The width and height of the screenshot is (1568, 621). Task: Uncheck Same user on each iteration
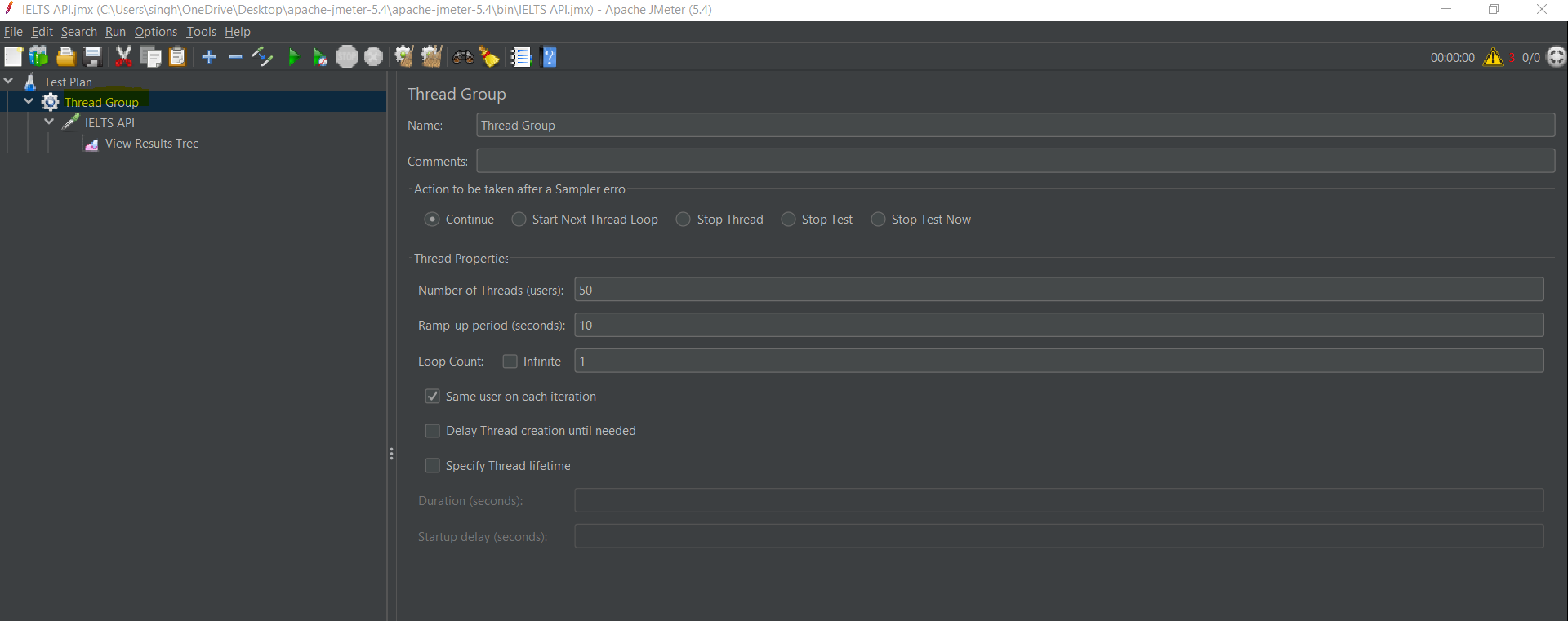pyautogui.click(x=433, y=397)
